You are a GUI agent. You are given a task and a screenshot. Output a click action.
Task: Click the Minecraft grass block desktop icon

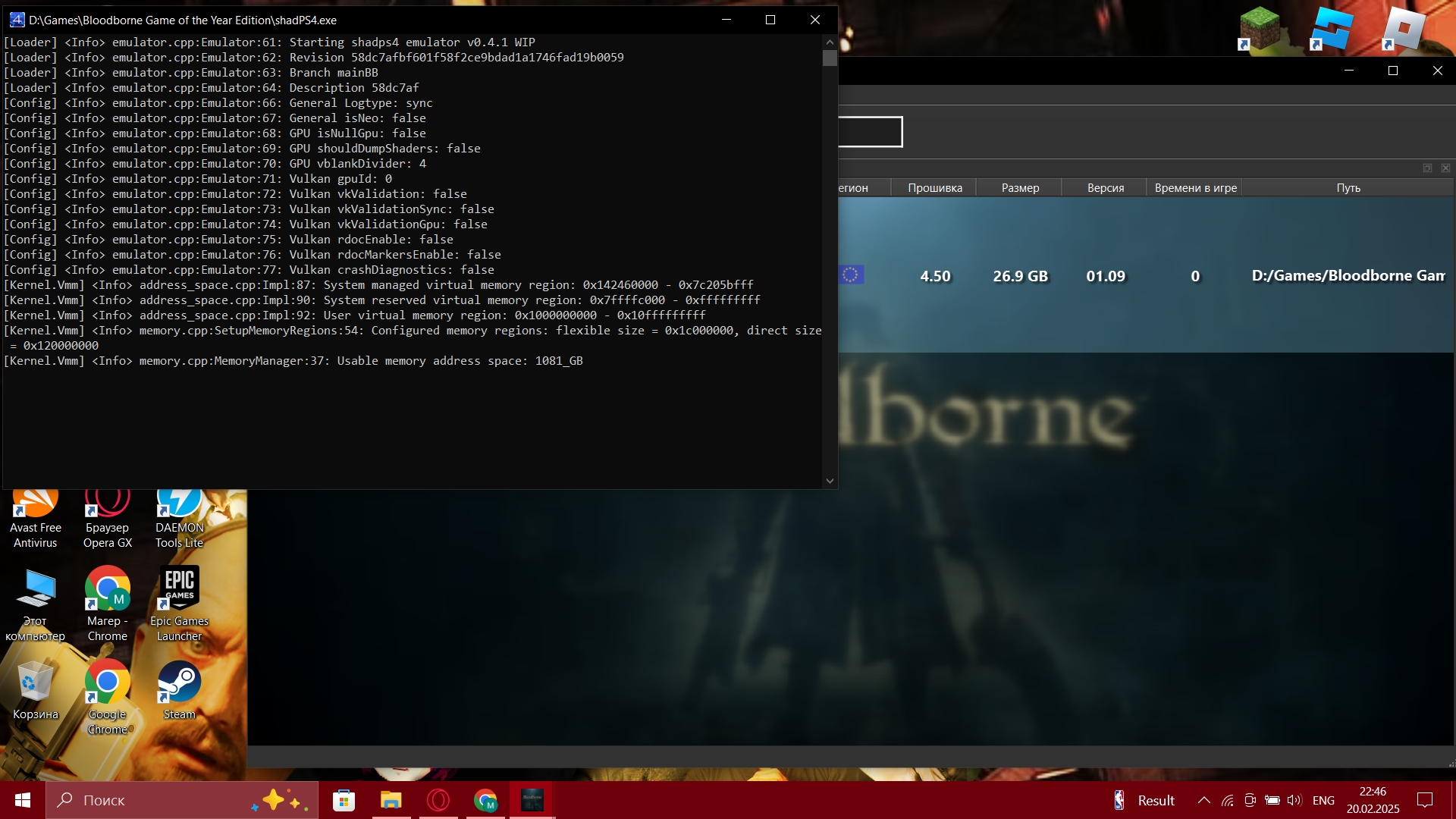tap(1259, 29)
